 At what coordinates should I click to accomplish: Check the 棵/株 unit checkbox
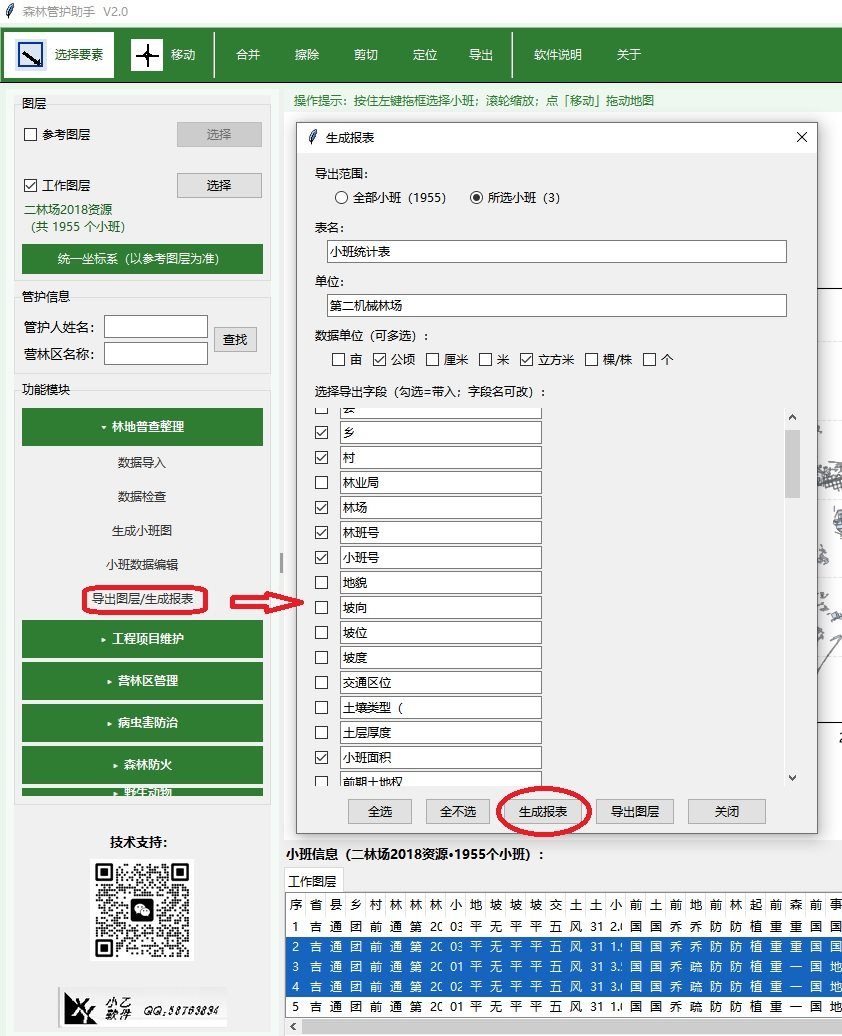pyautogui.click(x=592, y=359)
